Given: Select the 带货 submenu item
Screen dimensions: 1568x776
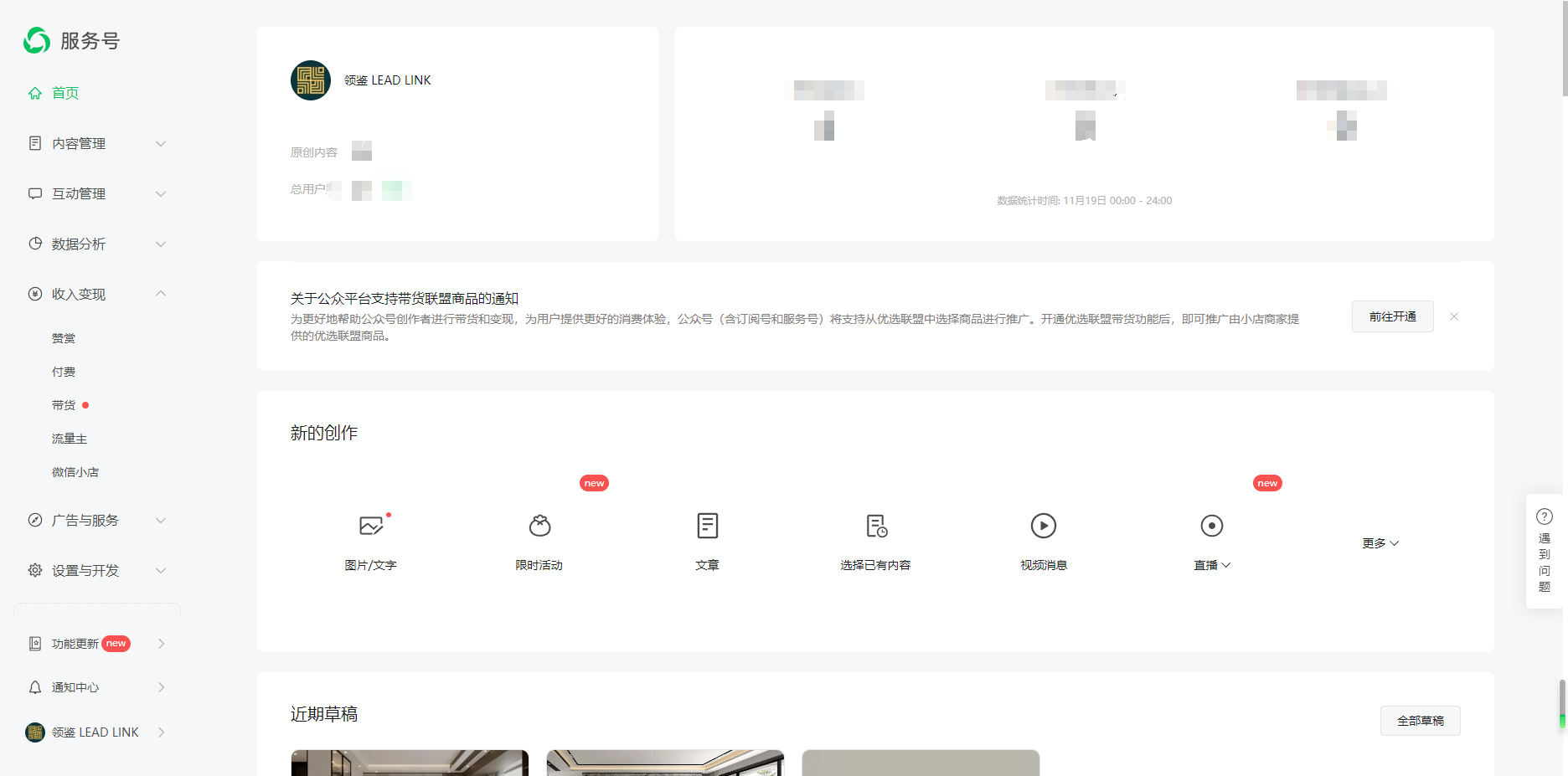Looking at the screenshot, I should pos(64,405).
